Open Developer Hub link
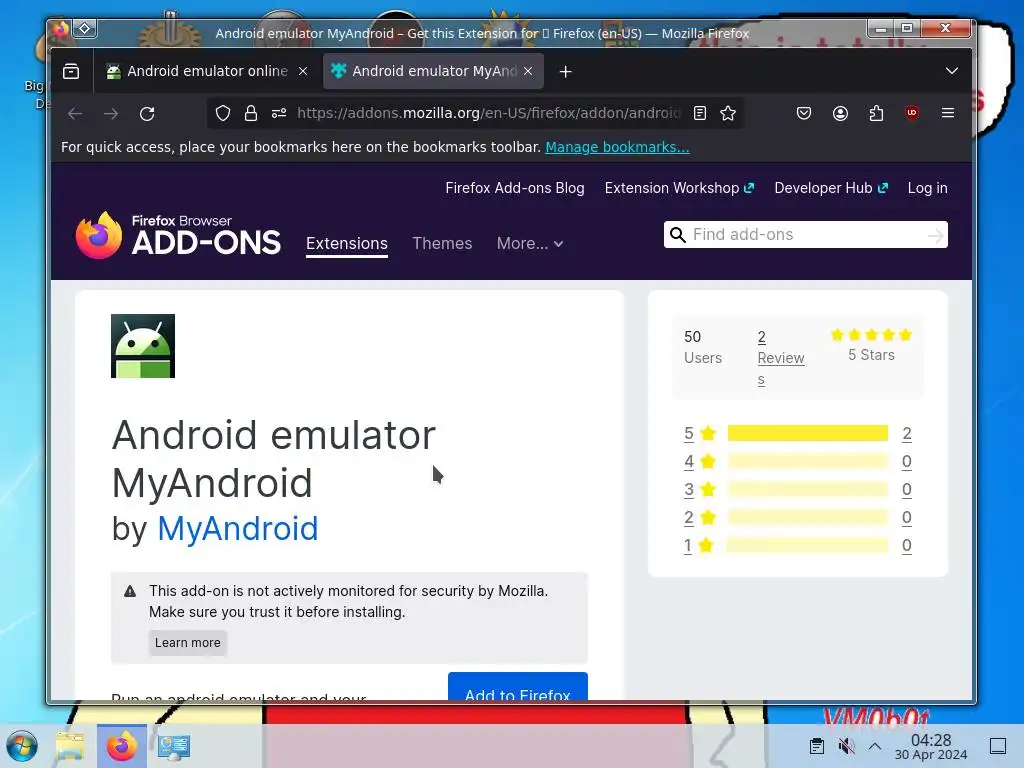 tap(831, 188)
